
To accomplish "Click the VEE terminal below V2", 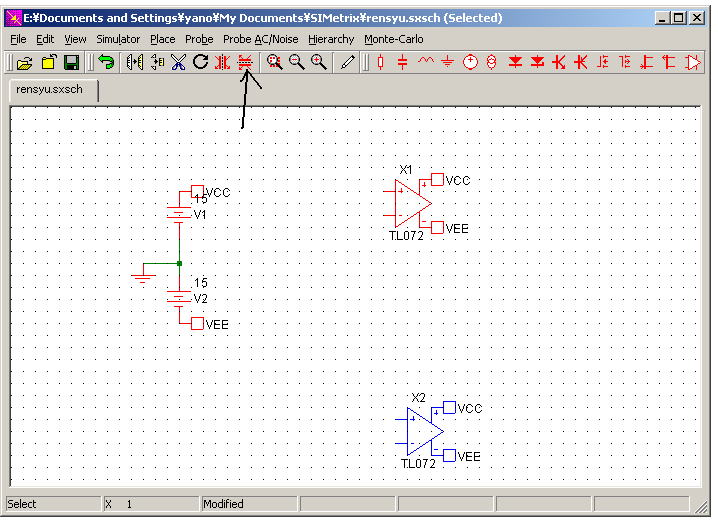I will click(197, 323).
